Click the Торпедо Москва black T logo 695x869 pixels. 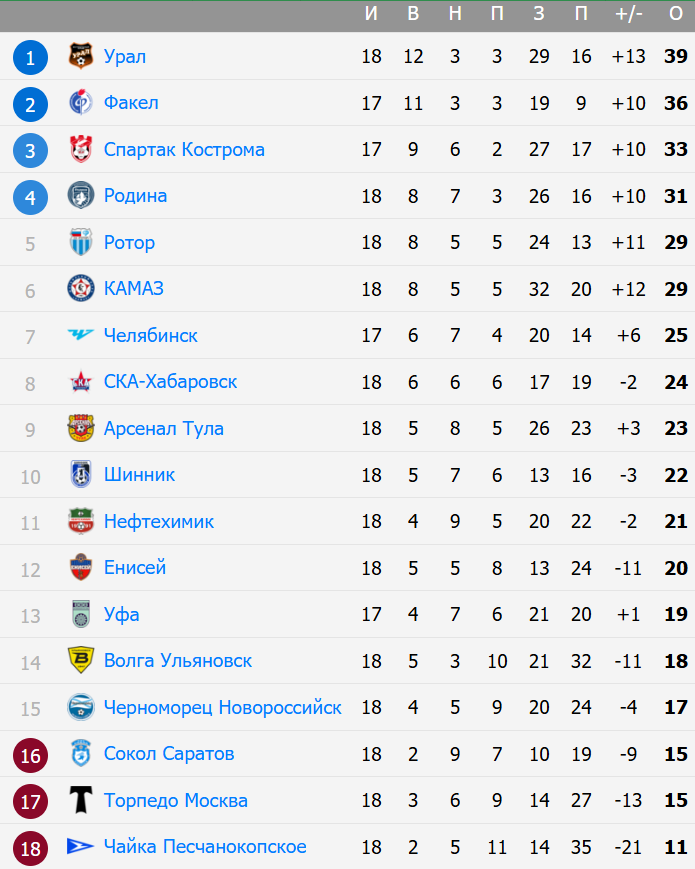click(80, 800)
